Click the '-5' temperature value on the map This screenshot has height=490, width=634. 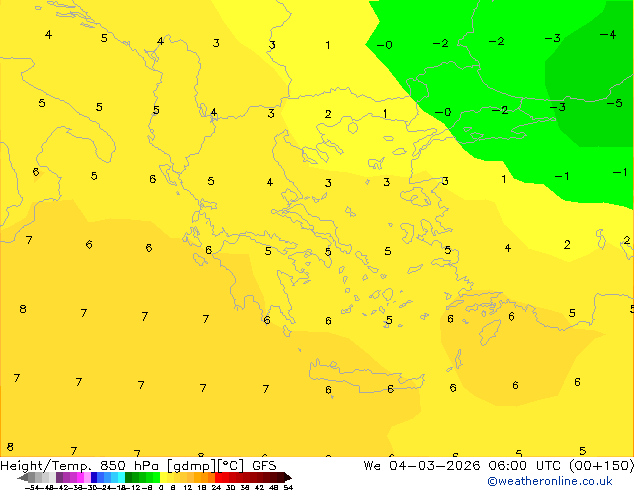[x=614, y=103]
